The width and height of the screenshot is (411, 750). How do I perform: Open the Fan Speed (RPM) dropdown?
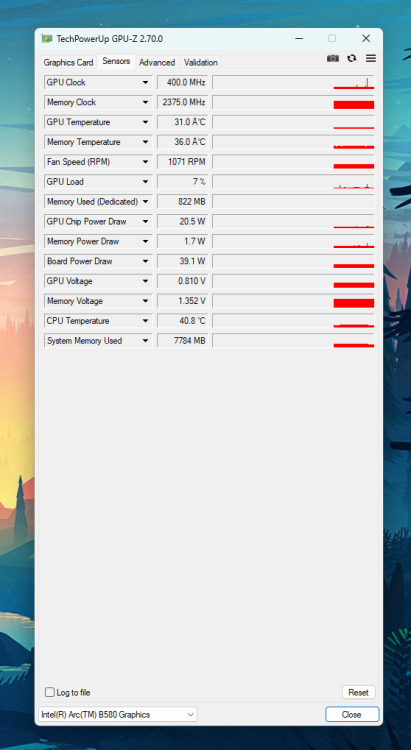pyautogui.click(x=145, y=162)
